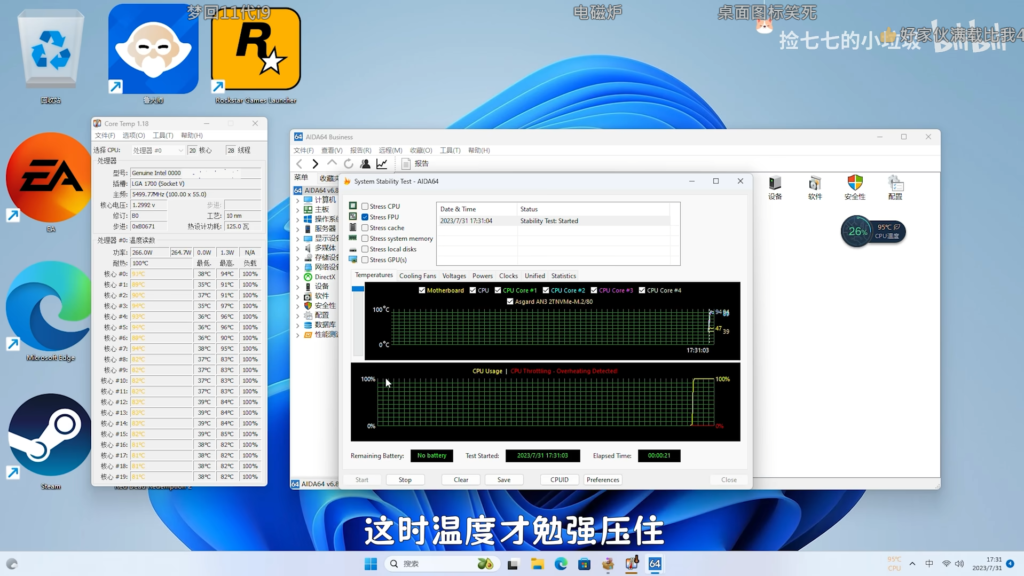Screen dimensions: 1024x576
Task: Open the Preferences button
Action: click(603, 480)
